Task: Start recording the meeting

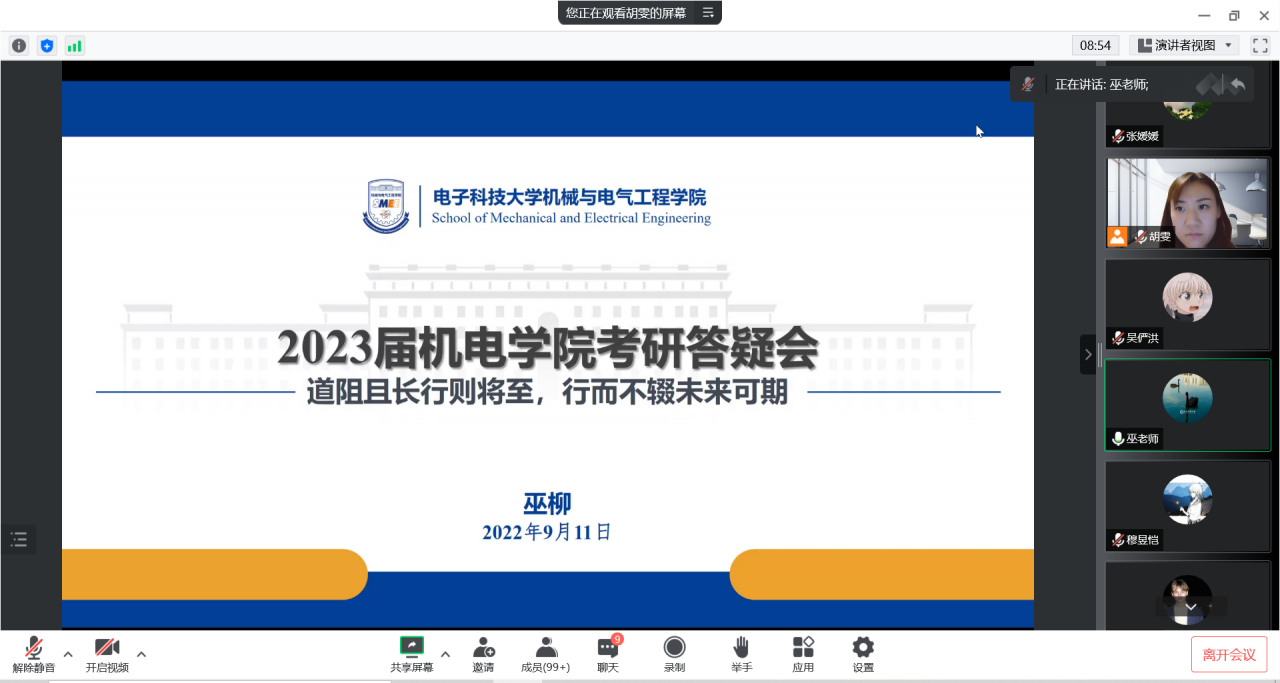Action: click(x=675, y=654)
